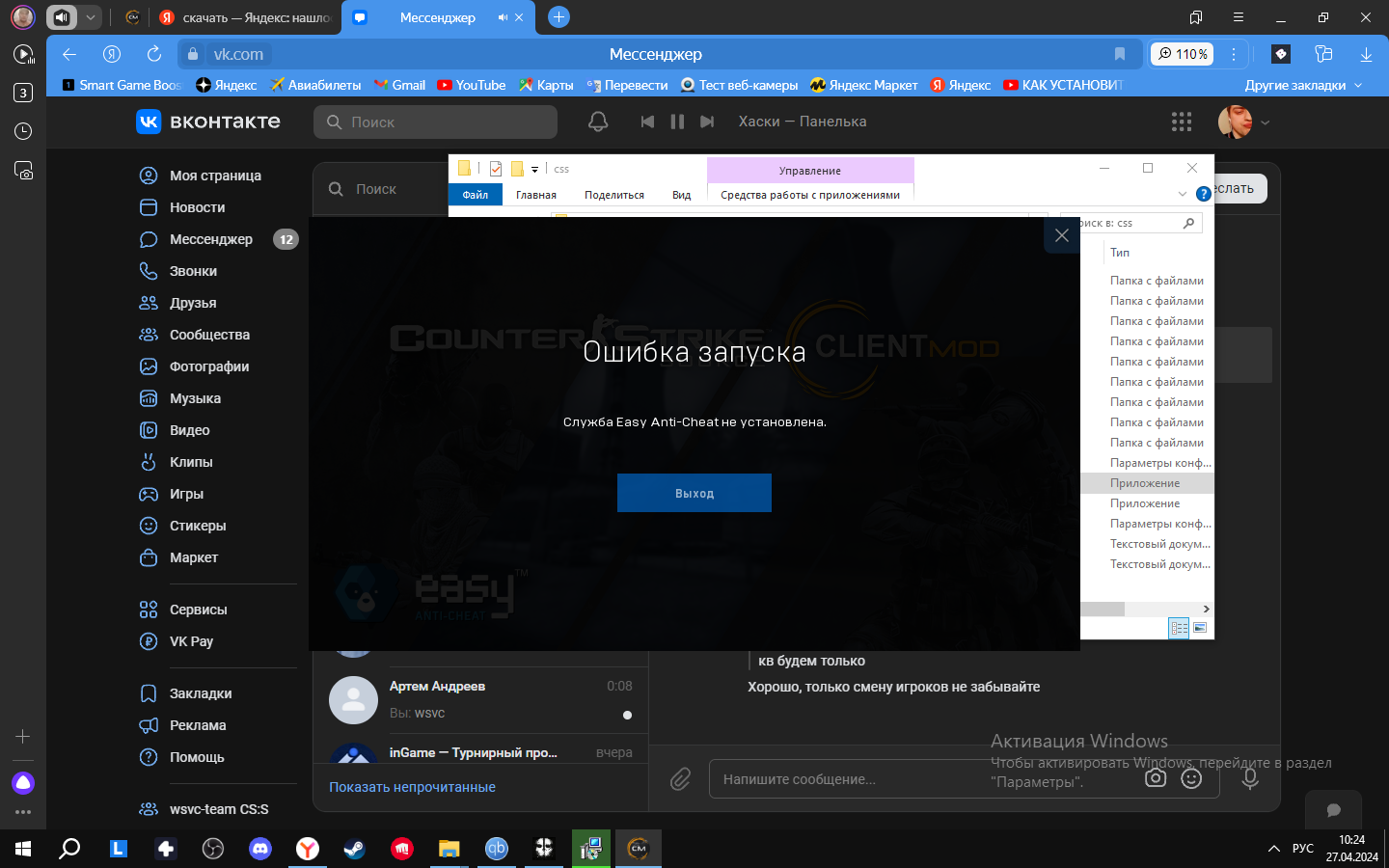
Task: Open 'Мессенджер' in left sidebar
Action: click(x=210, y=239)
